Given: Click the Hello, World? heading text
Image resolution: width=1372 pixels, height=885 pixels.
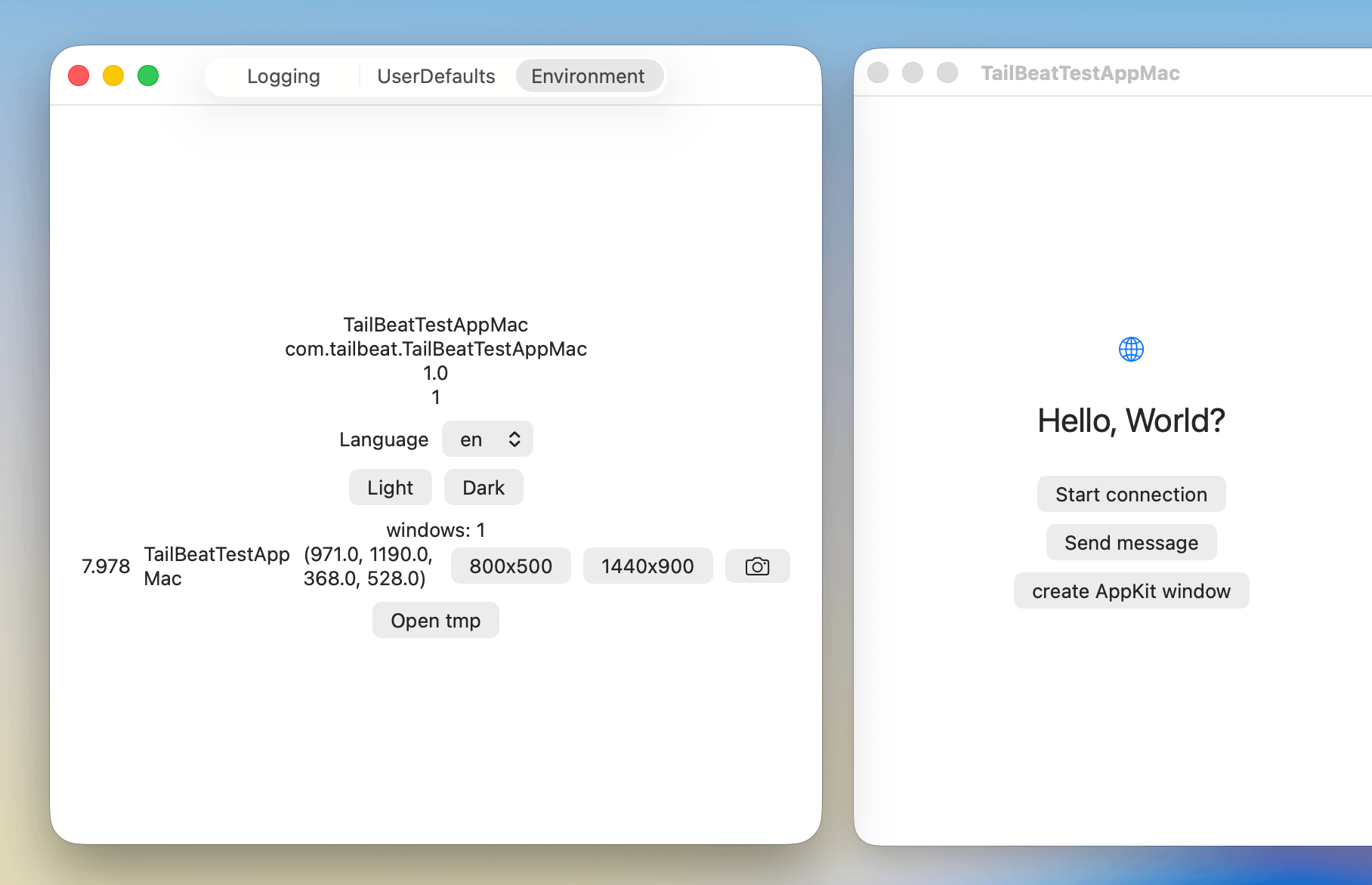Looking at the screenshot, I should point(1131,421).
